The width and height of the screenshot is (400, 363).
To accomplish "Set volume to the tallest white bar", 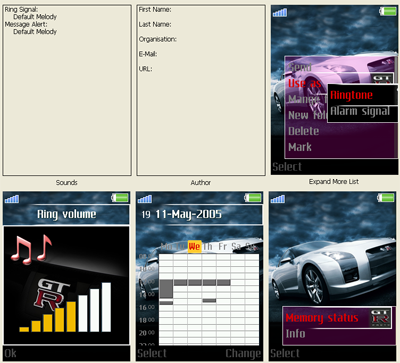I will point(106,307).
